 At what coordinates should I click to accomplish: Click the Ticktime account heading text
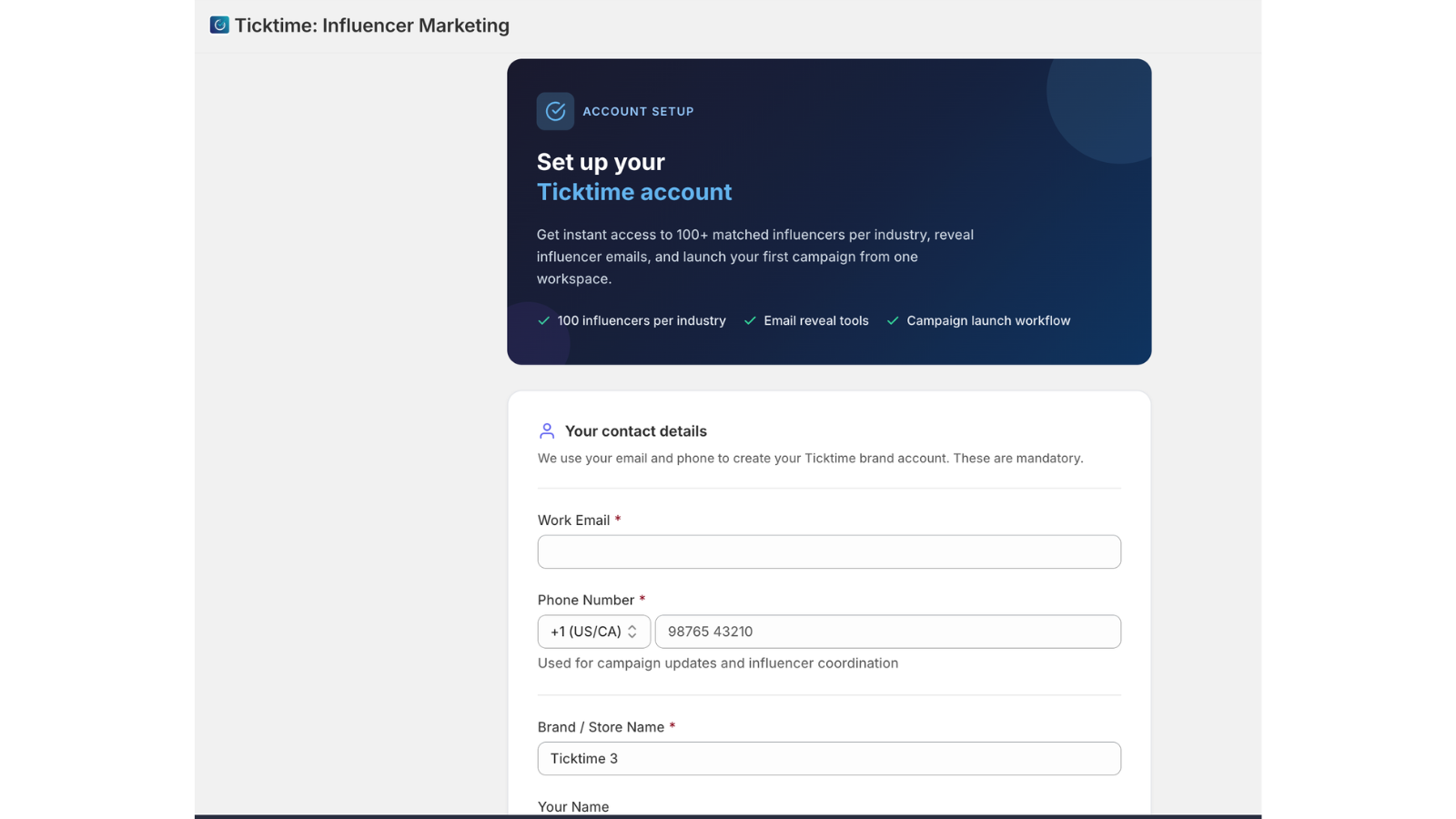(x=634, y=192)
